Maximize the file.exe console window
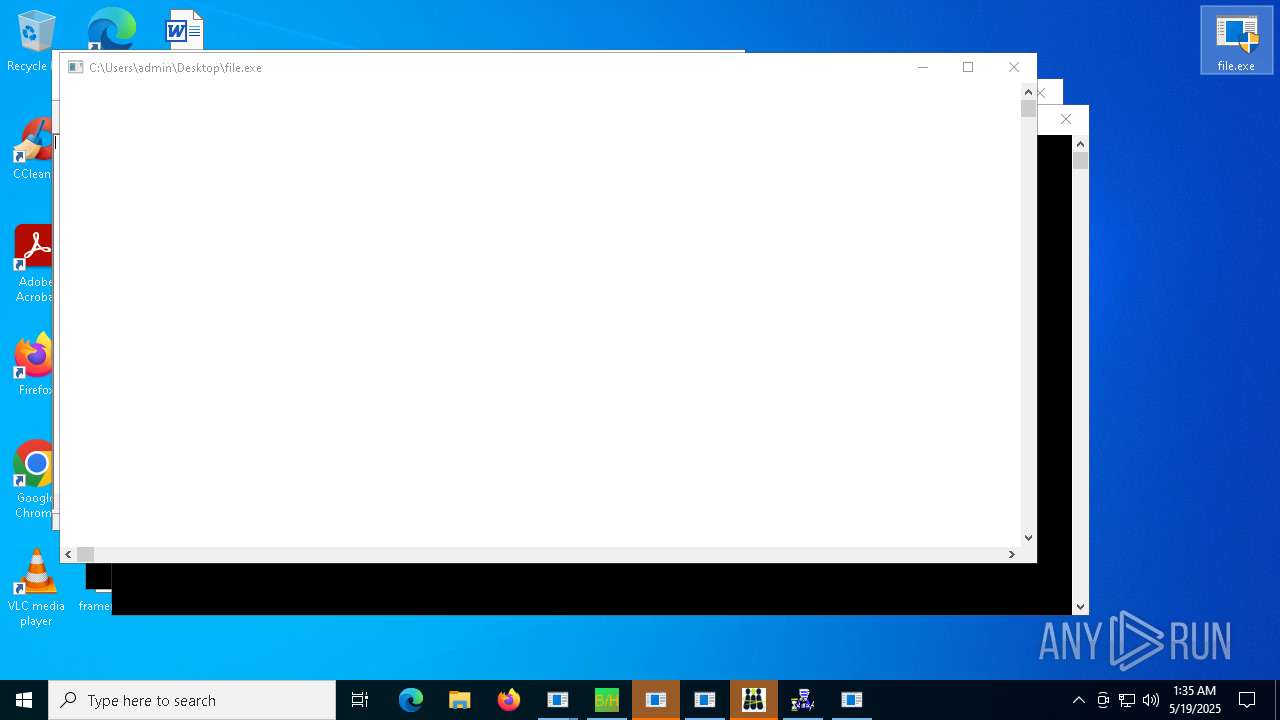This screenshot has height=720, width=1280. 968,67
